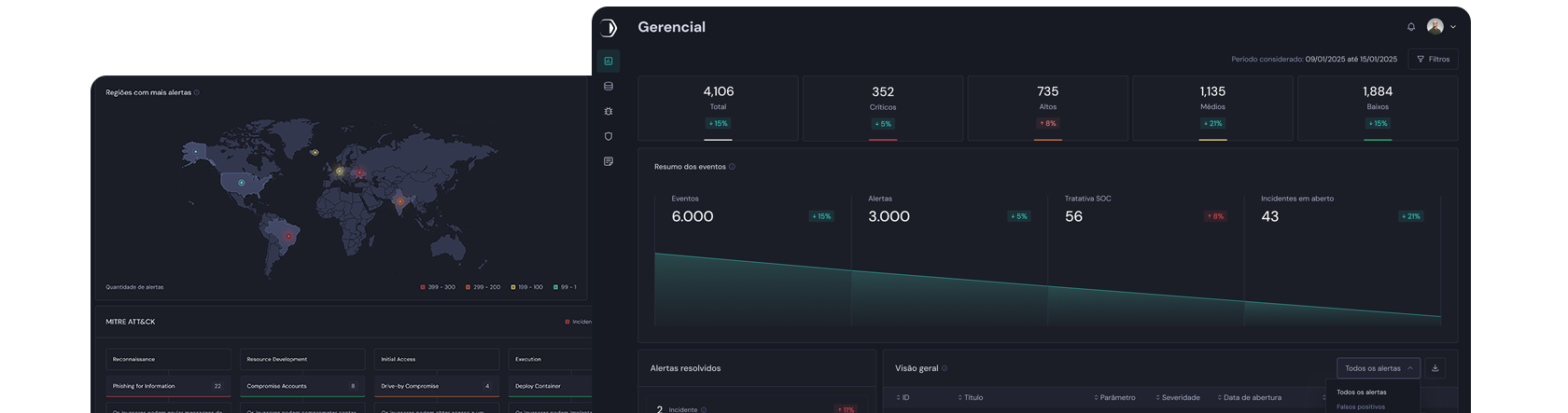Open the Críticos alerts card
The image size is (1568, 413).
click(883, 107)
